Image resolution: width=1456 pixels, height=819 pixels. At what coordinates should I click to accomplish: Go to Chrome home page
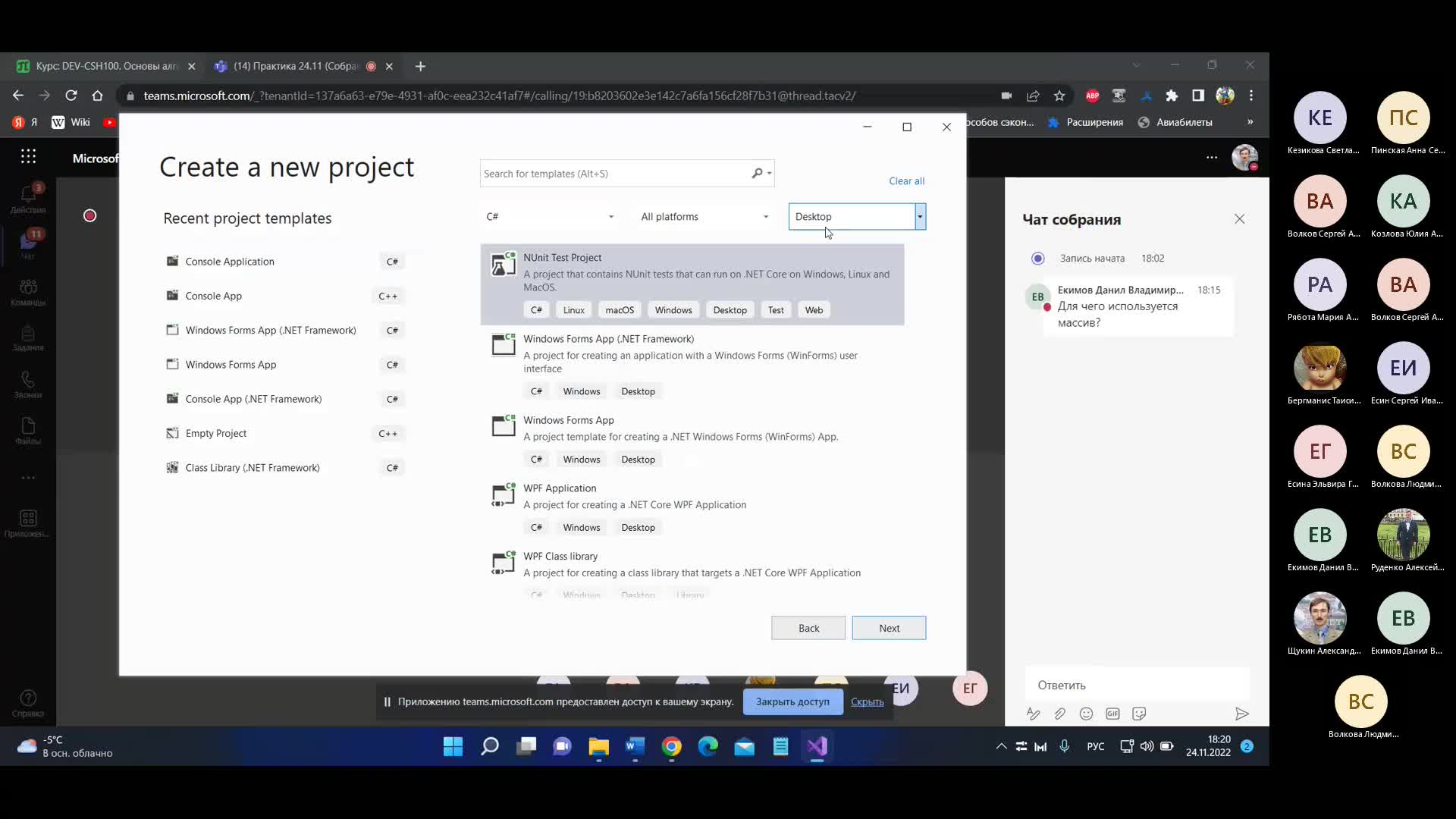[97, 96]
